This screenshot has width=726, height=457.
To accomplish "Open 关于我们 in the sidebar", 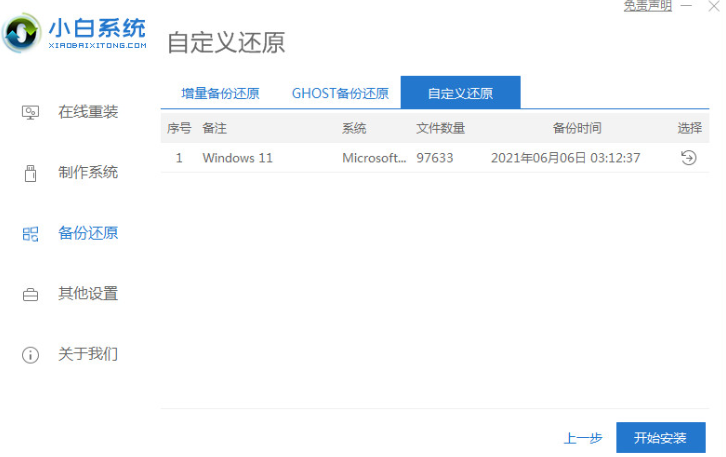I will click(88, 354).
